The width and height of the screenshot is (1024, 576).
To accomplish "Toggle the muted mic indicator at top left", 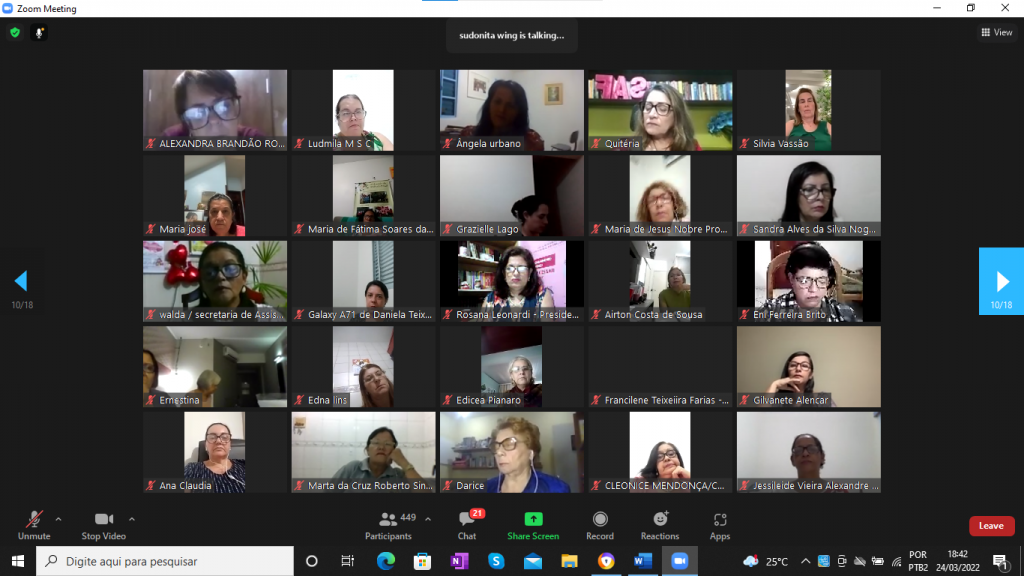I will (40, 32).
